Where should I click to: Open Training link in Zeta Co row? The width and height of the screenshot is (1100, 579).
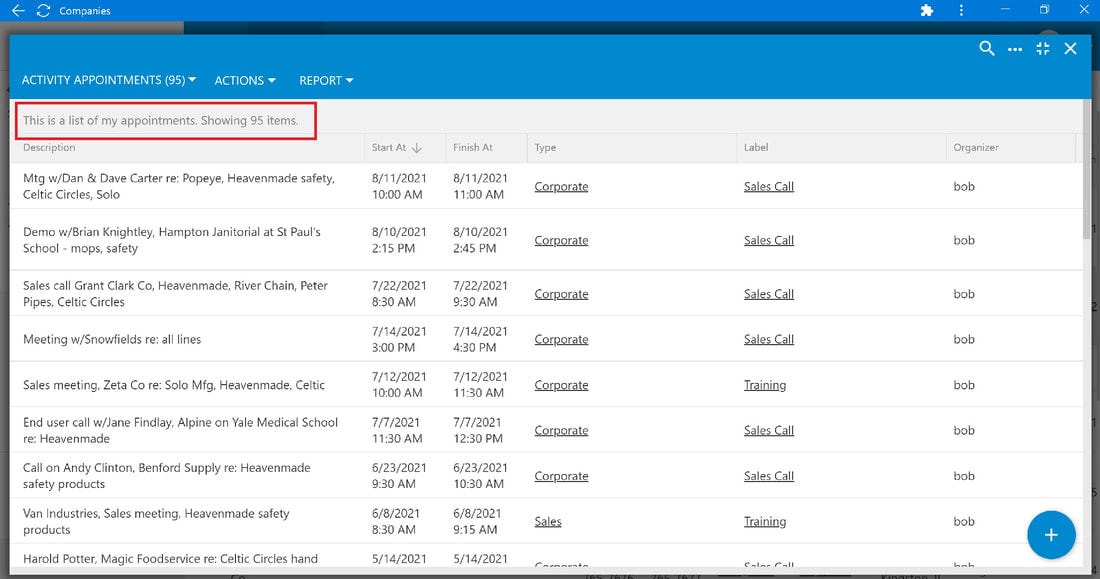coord(765,385)
